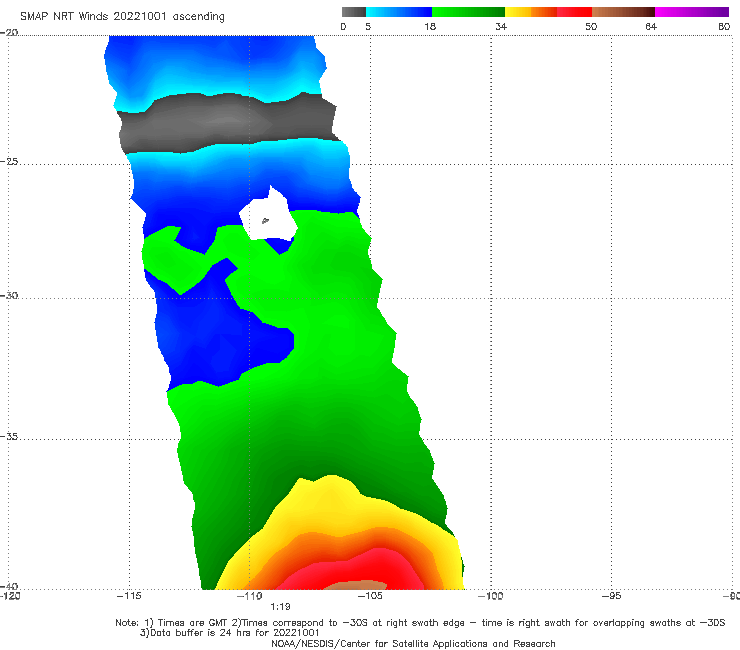
Task: Click the -115 longitude axis label
Action: click(129, 596)
